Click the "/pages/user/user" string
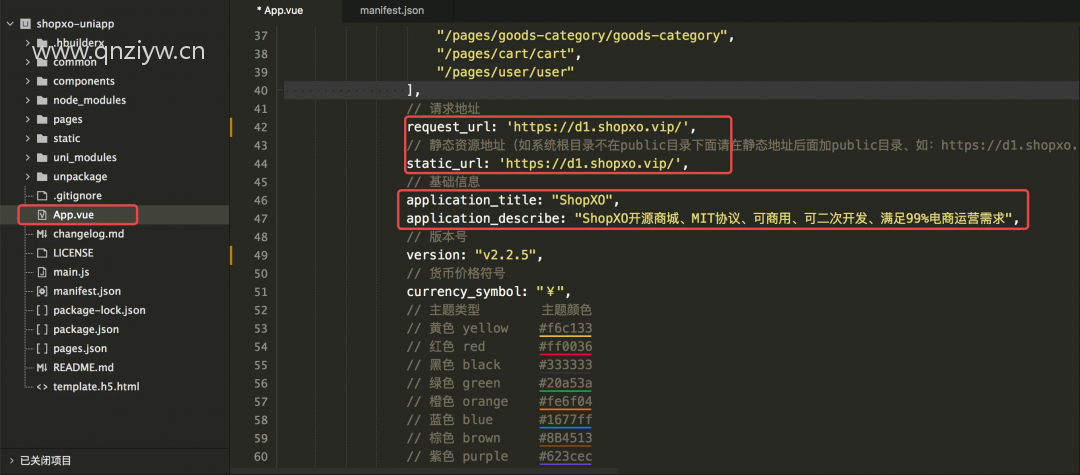 506,72
